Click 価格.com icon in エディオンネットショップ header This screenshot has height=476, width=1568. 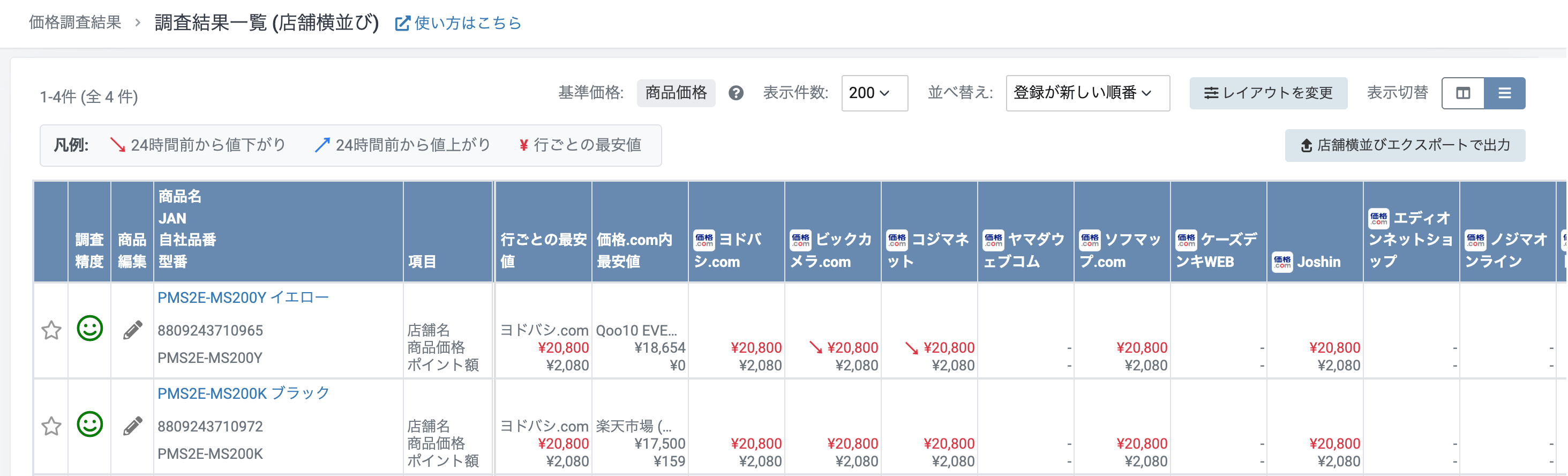1379,218
